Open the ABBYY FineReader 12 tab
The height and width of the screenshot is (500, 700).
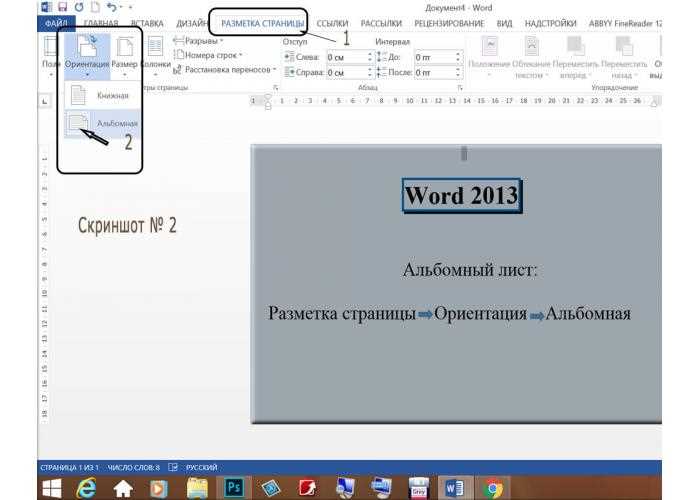(x=625, y=23)
